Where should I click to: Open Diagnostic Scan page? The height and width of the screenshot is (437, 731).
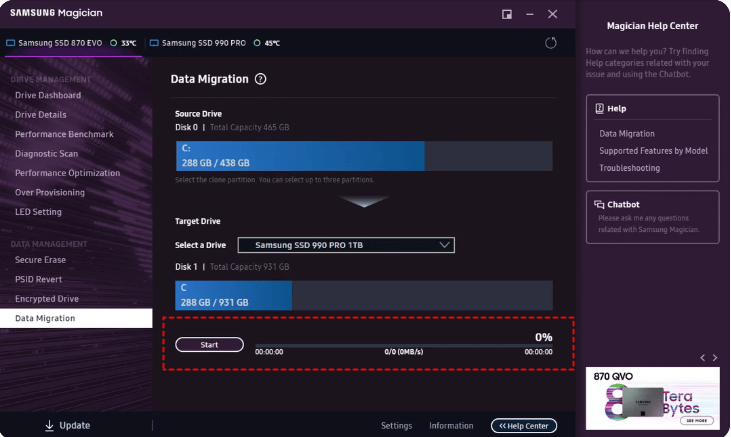point(47,153)
